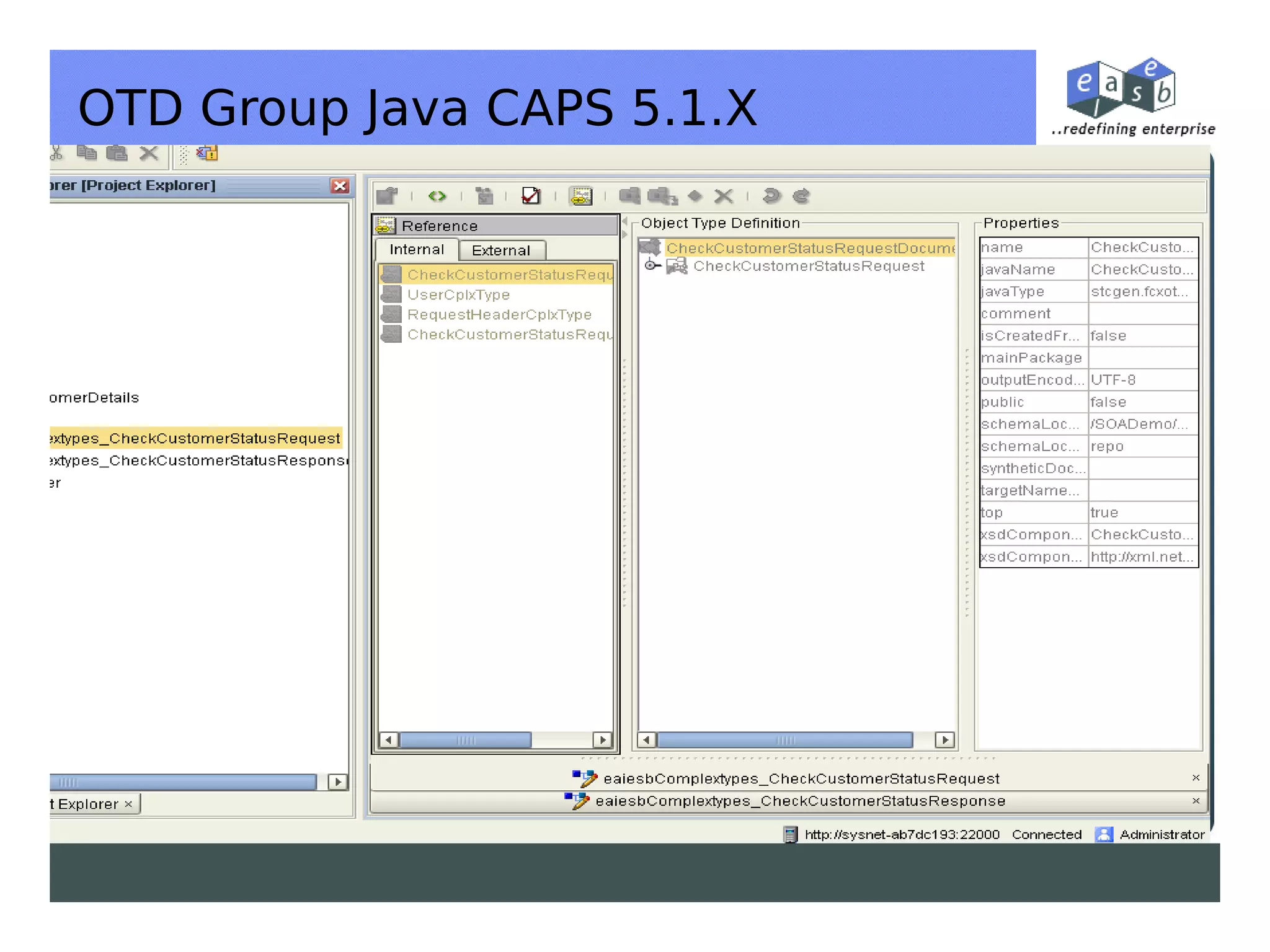Select the CheckCustomerStatusRequest child node
The height and width of the screenshot is (952, 1270).
(x=809, y=266)
